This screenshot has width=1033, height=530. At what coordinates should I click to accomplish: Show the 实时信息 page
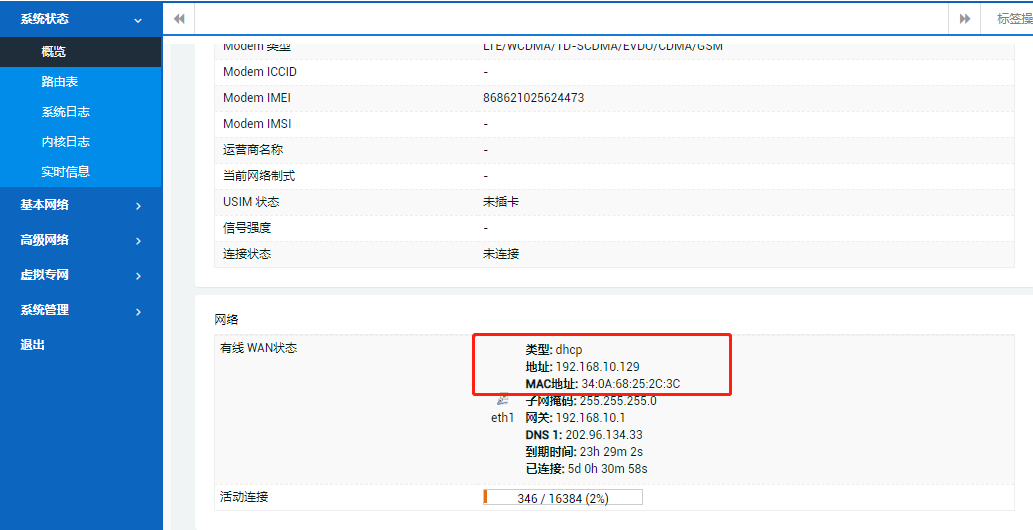(x=65, y=172)
